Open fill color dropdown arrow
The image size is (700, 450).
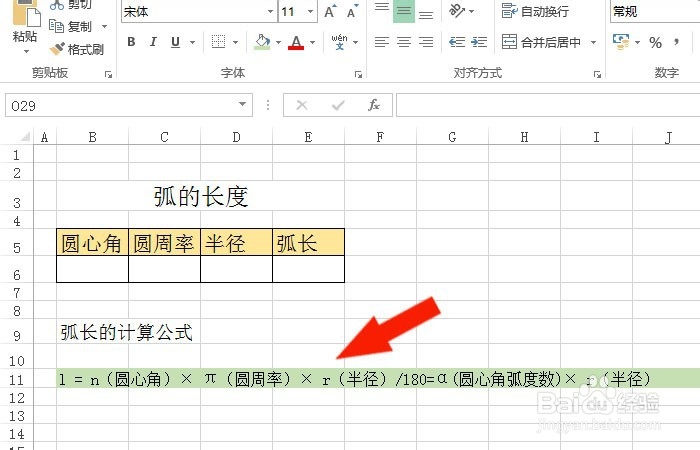click(279, 42)
